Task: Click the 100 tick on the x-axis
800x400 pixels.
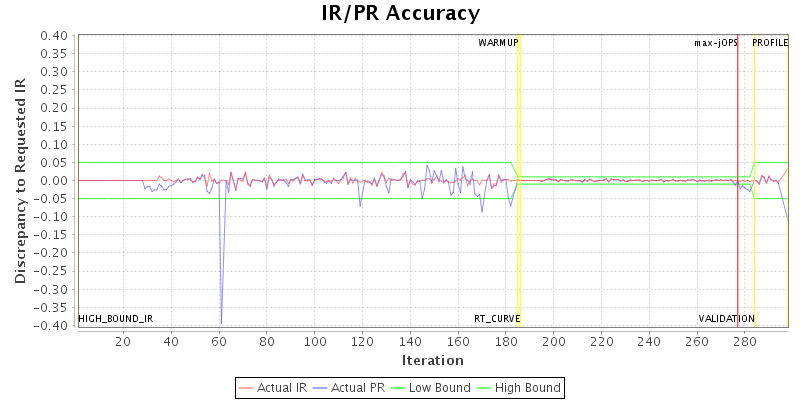Action: [315, 341]
